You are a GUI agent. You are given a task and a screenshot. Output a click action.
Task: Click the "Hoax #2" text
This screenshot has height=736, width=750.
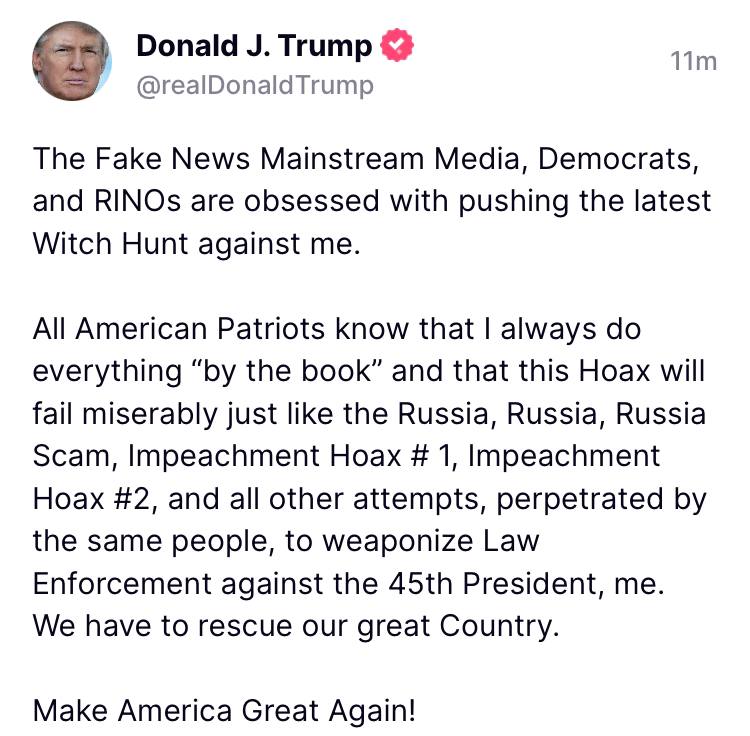tap(93, 499)
